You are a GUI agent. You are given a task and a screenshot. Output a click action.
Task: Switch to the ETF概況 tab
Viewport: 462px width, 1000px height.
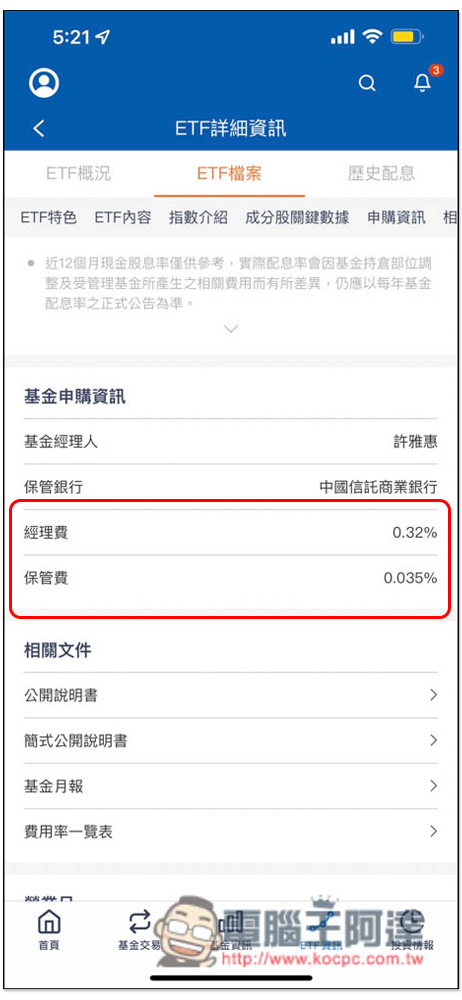click(78, 173)
